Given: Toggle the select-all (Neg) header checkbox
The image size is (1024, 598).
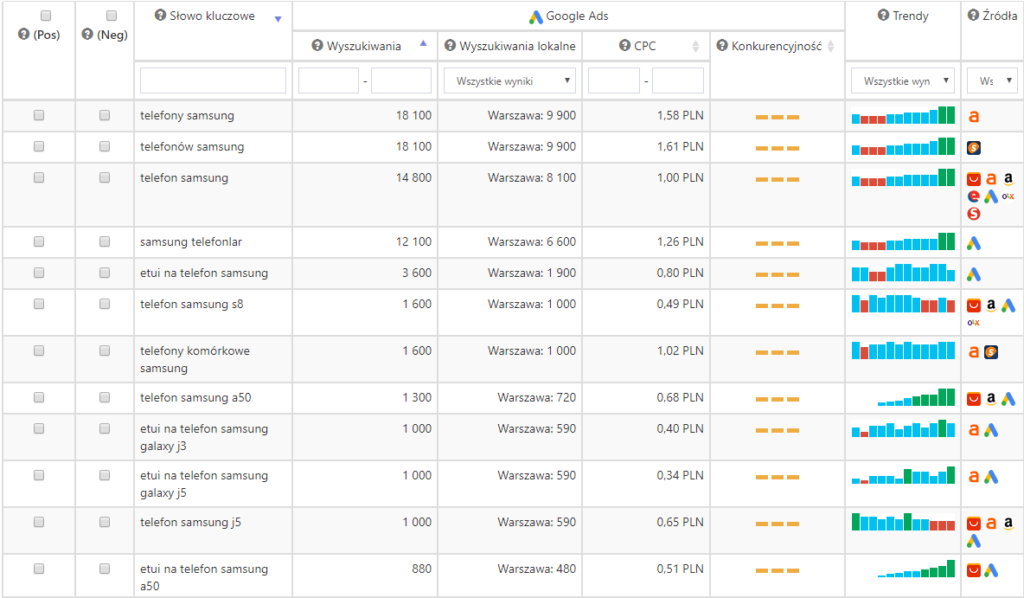Looking at the screenshot, I should pos(112,15).
